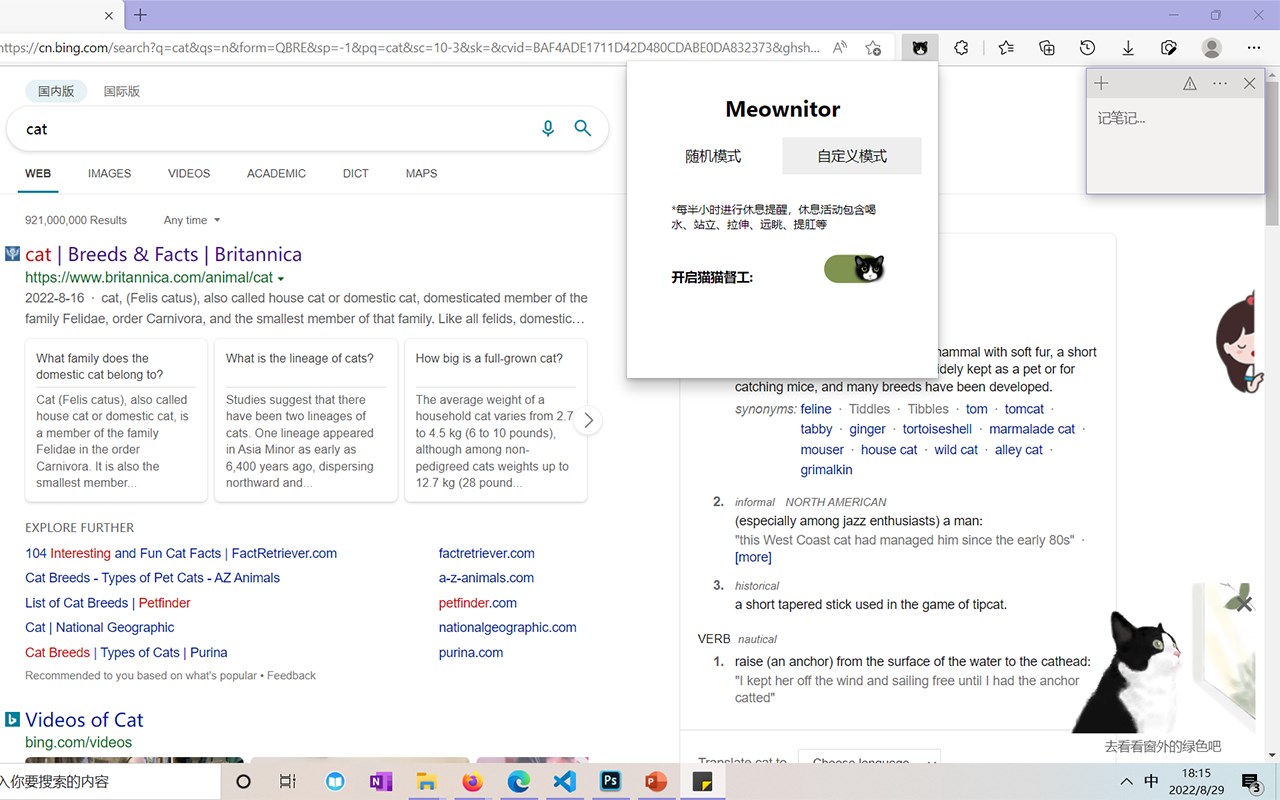Toggle the 开启猫猫督工 cat switch
This screenshot has width=1280, height=800.
(854, 269)
